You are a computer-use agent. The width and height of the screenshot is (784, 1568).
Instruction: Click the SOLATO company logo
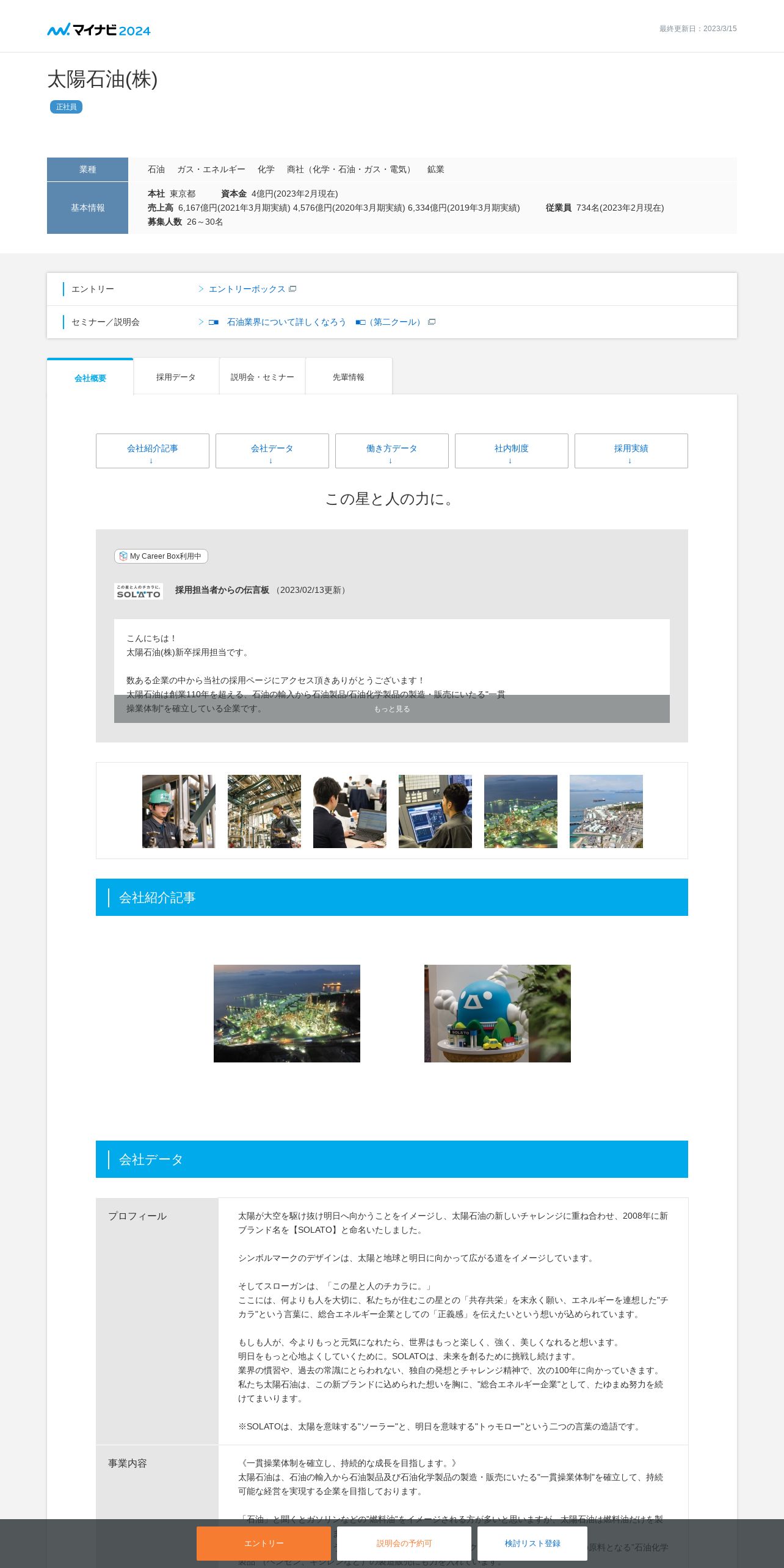(x=139, y=591)
